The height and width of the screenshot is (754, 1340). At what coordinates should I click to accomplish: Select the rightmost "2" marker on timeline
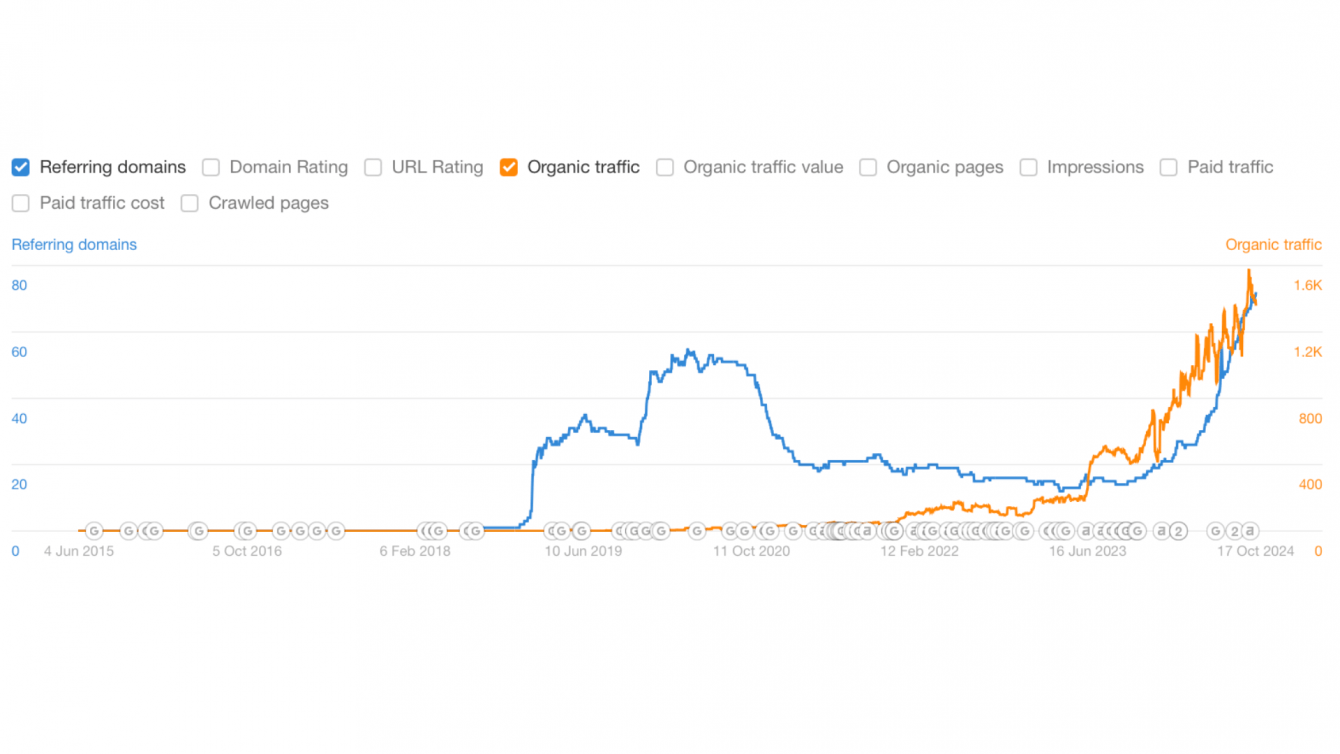point(1234,531)
